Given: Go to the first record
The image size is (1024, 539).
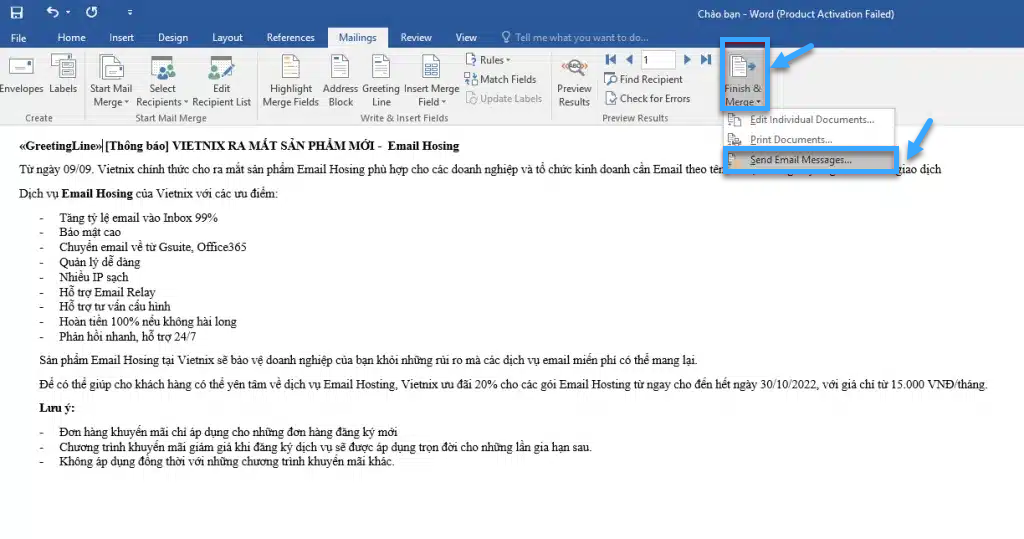Looking at the screenshot, I should tap(611, 59).
